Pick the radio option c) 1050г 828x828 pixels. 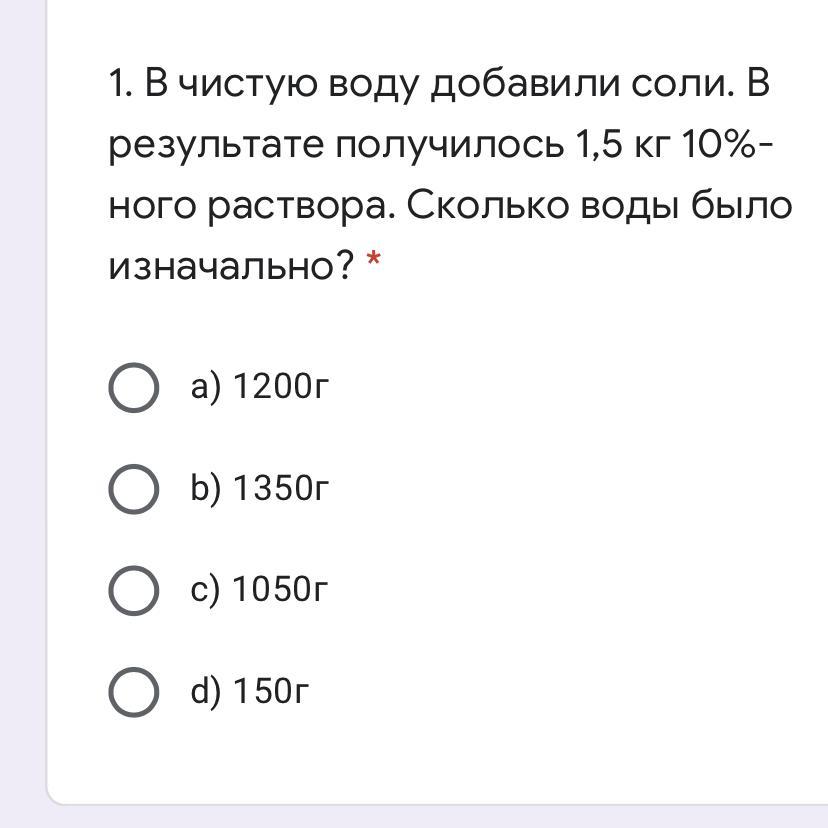click(x=133, y=590)
